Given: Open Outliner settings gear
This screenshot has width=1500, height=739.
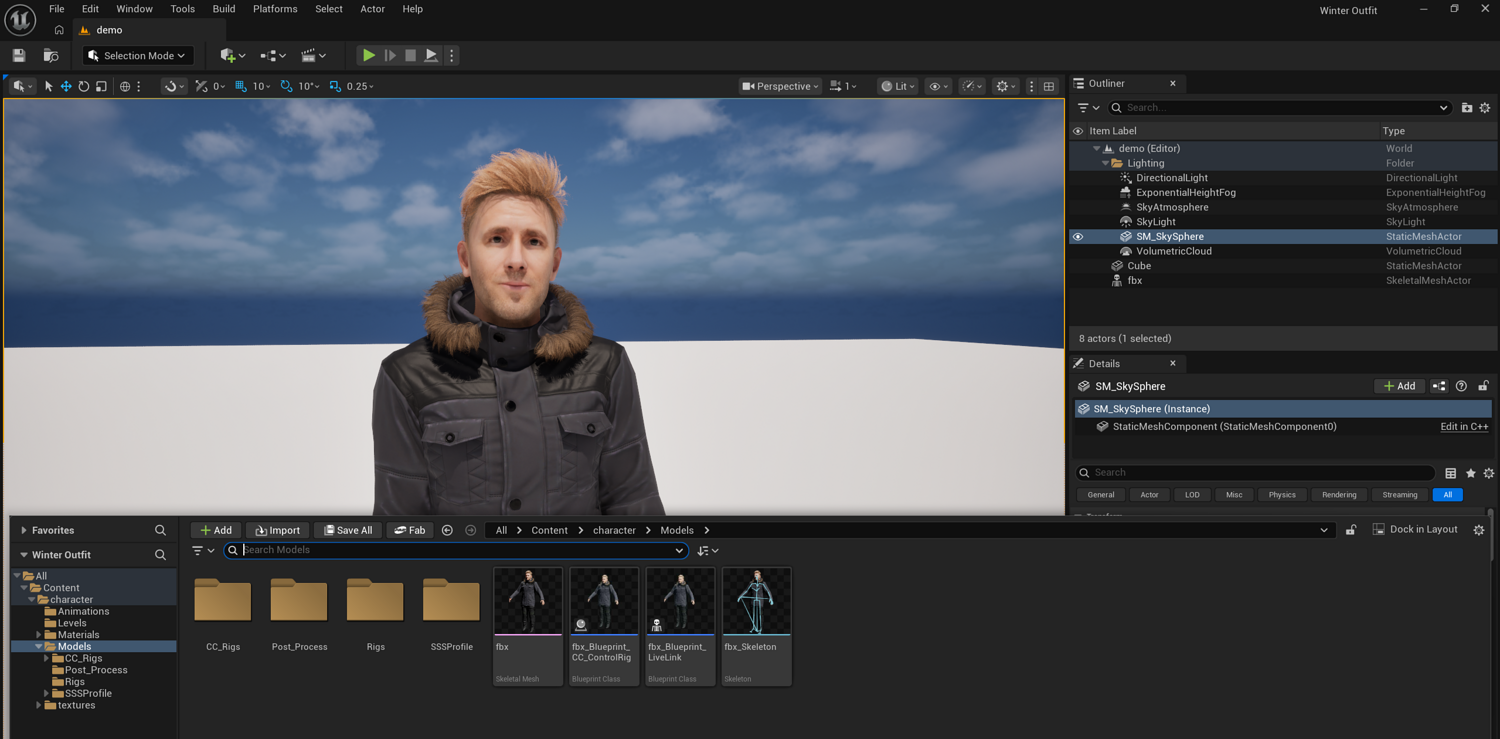Looking at the screenshot, I should click(1485, 108).
